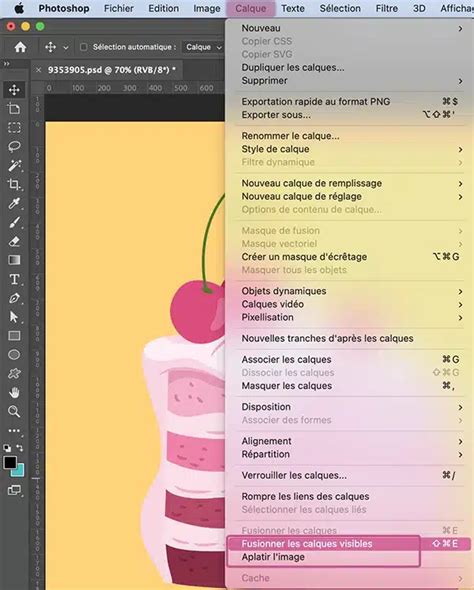The height and width of the screenshot is (590, 474).
Task: Expand the tool preset picker chevron
Action: (x=66, y=47)
